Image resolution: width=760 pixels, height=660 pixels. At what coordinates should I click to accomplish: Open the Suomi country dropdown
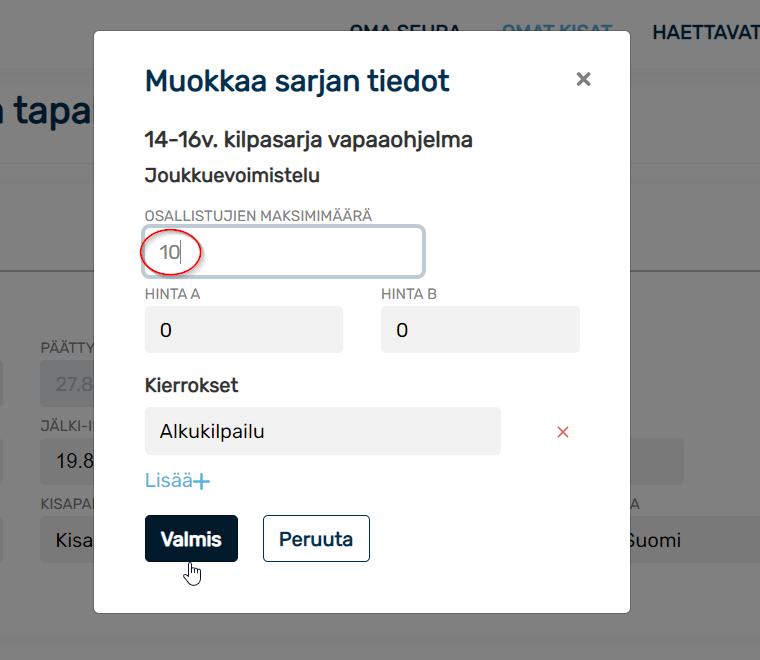coord(695,539)
